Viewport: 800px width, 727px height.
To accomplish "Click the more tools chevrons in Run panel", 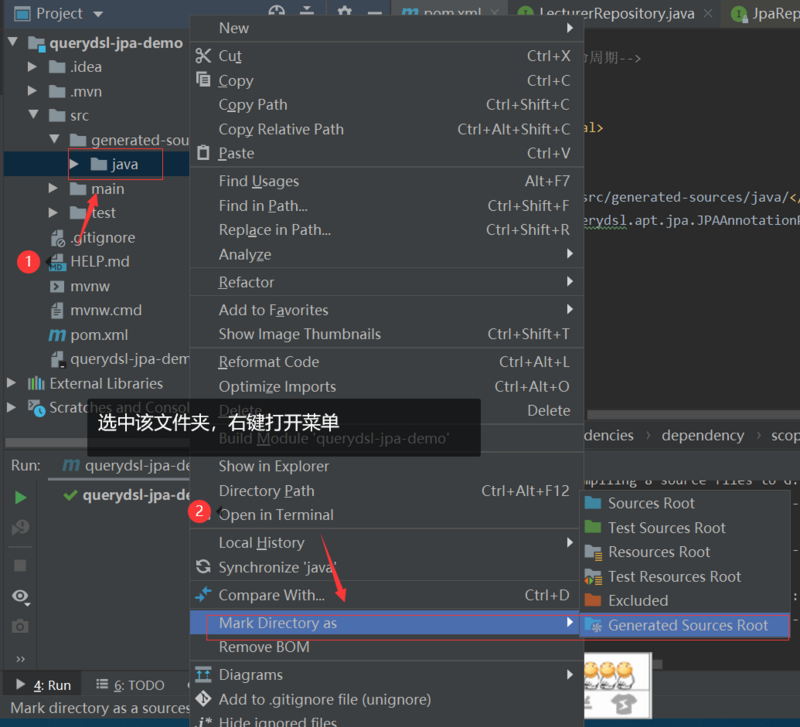I will [20, 659].
